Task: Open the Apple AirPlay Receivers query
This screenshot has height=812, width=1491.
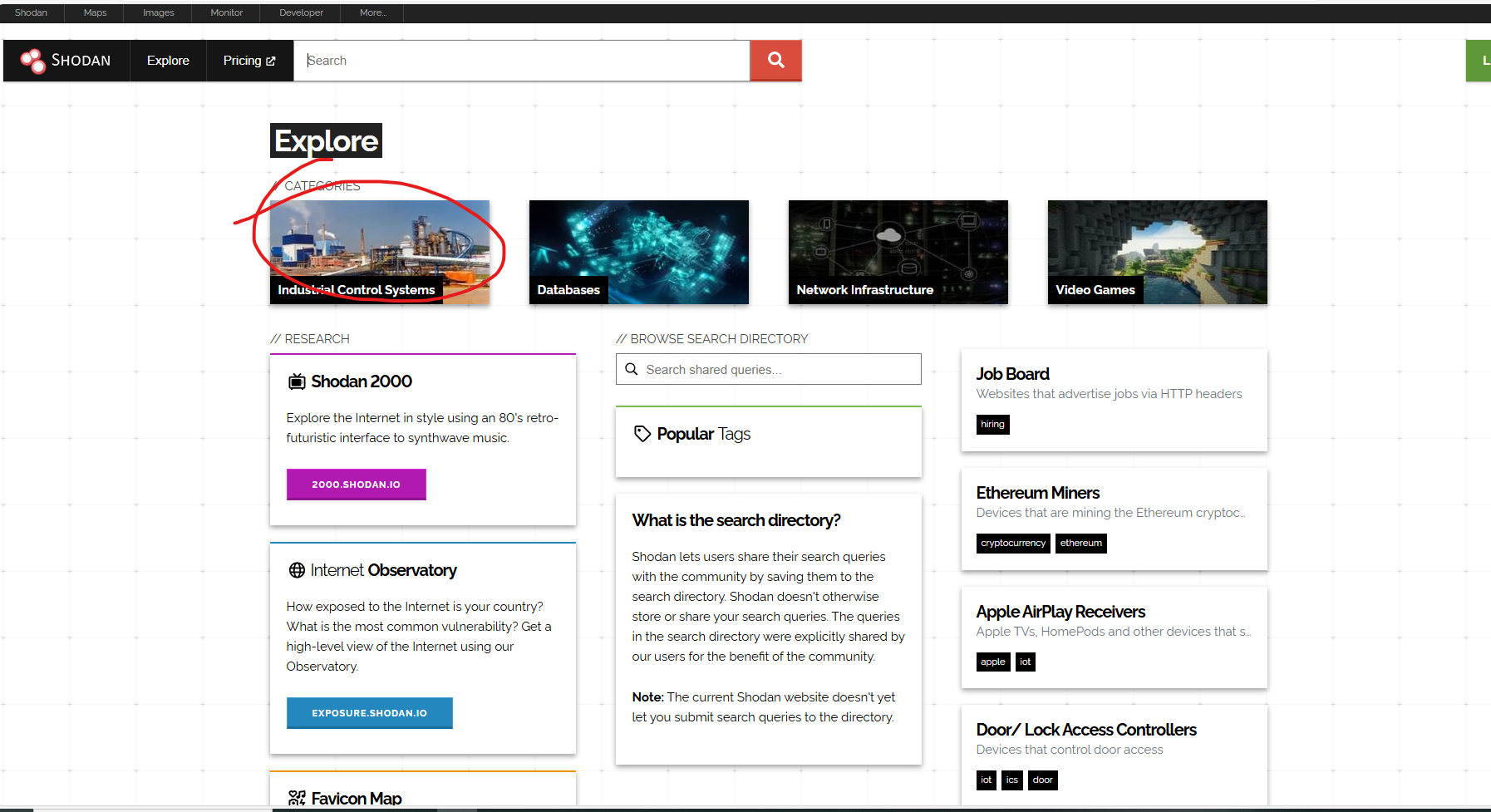Action: [x=1060, y=612]
